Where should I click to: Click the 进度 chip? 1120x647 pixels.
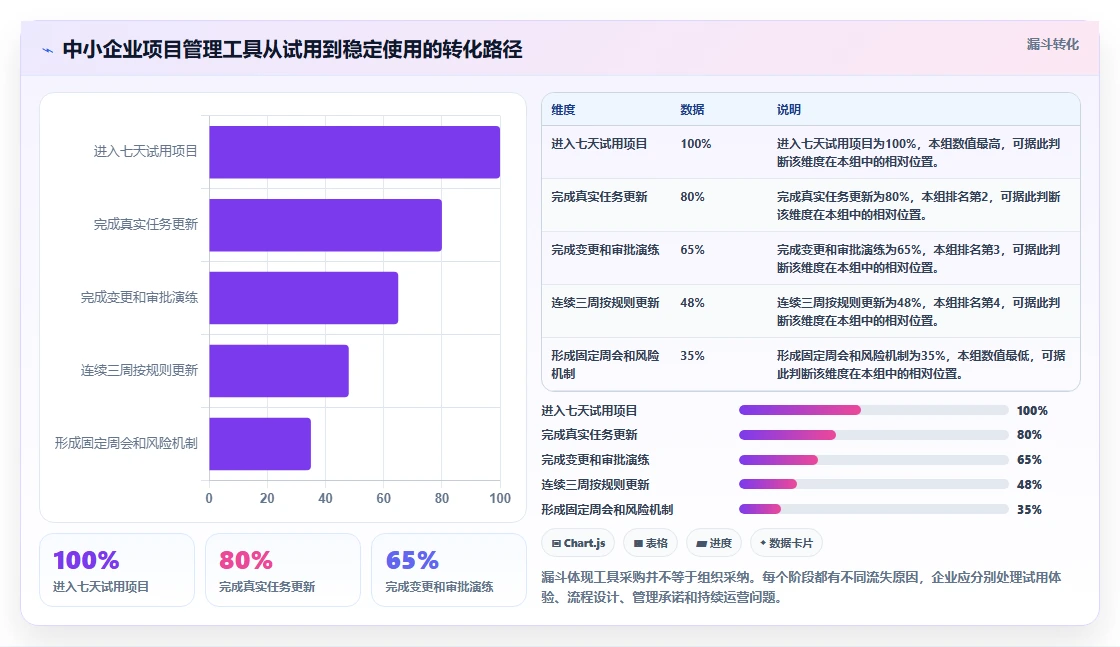[x=714, y=543]
